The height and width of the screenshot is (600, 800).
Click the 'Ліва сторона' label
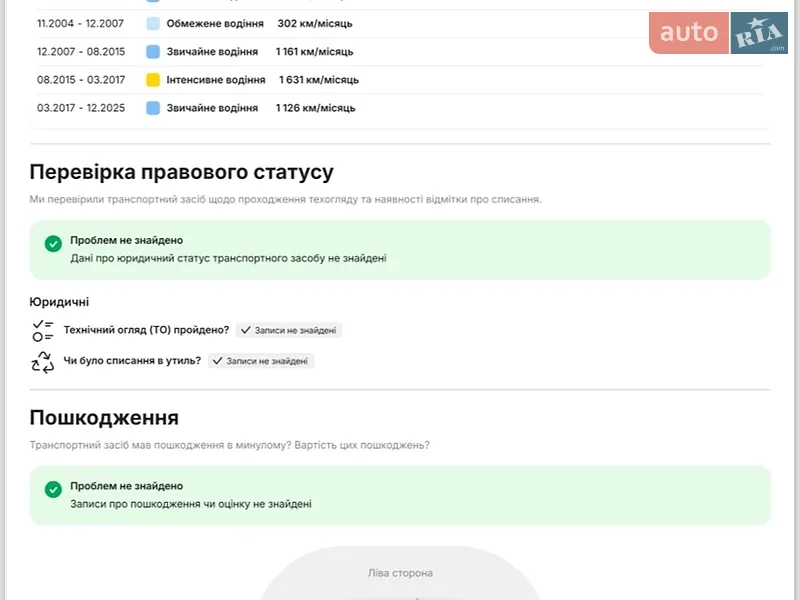(x=401, y=573)
